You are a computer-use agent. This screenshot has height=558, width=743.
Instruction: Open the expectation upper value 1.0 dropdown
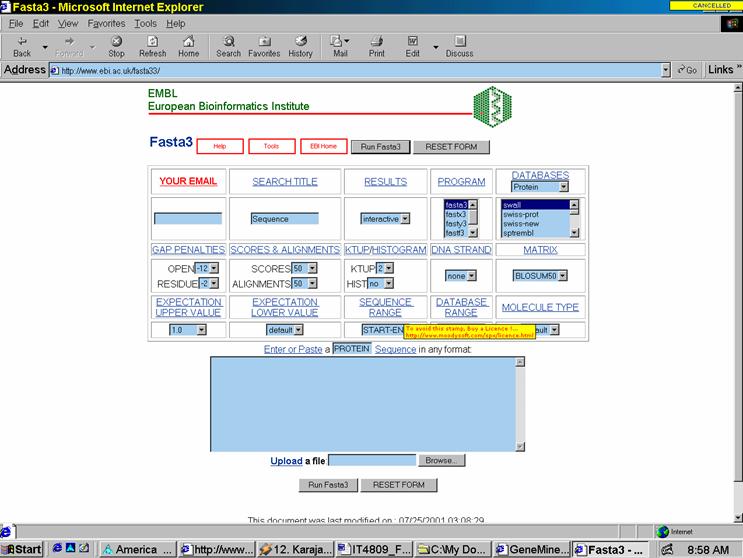(x=201, y=330)
